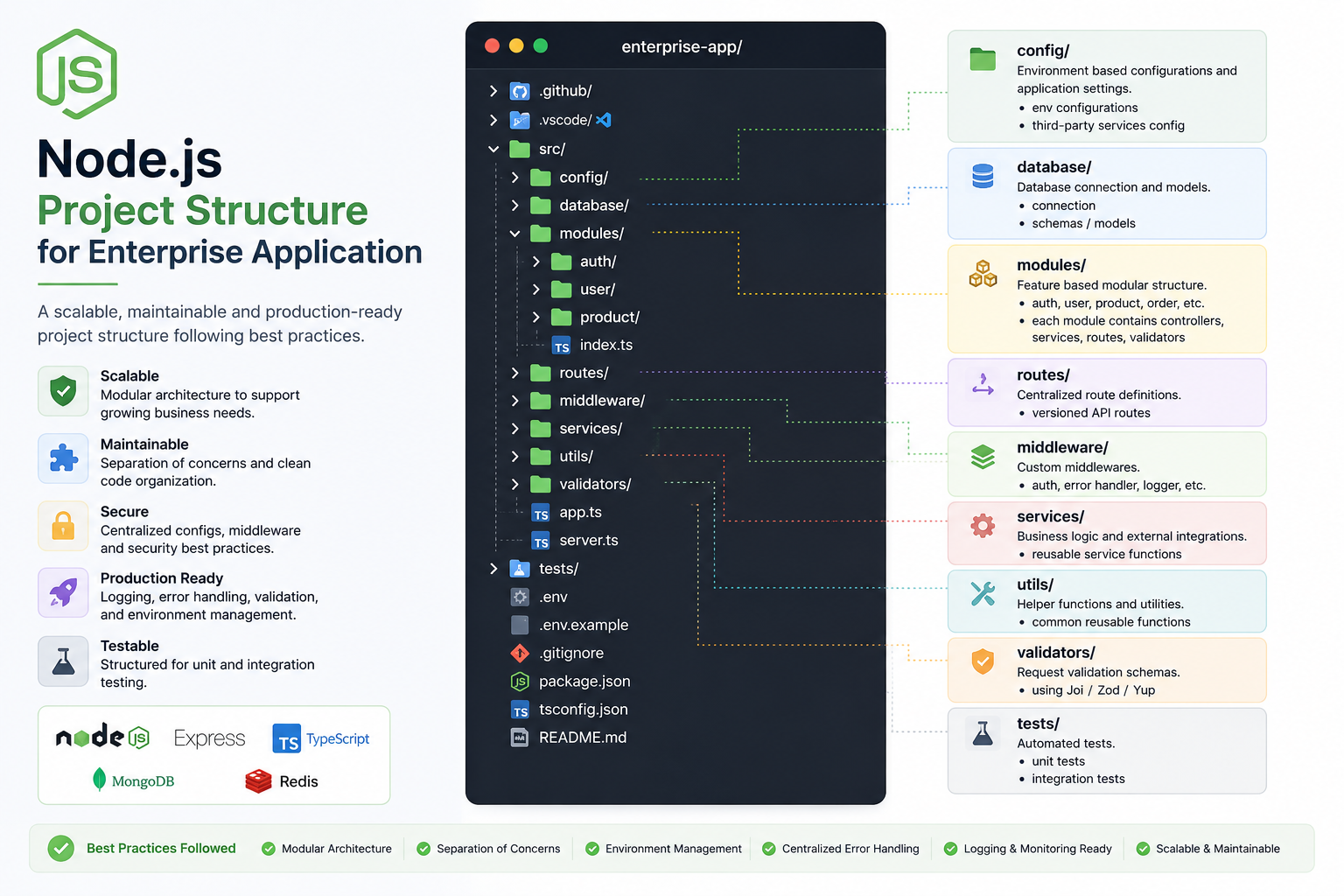Click the flask folder icon beside tests/

tap(520, 569)
